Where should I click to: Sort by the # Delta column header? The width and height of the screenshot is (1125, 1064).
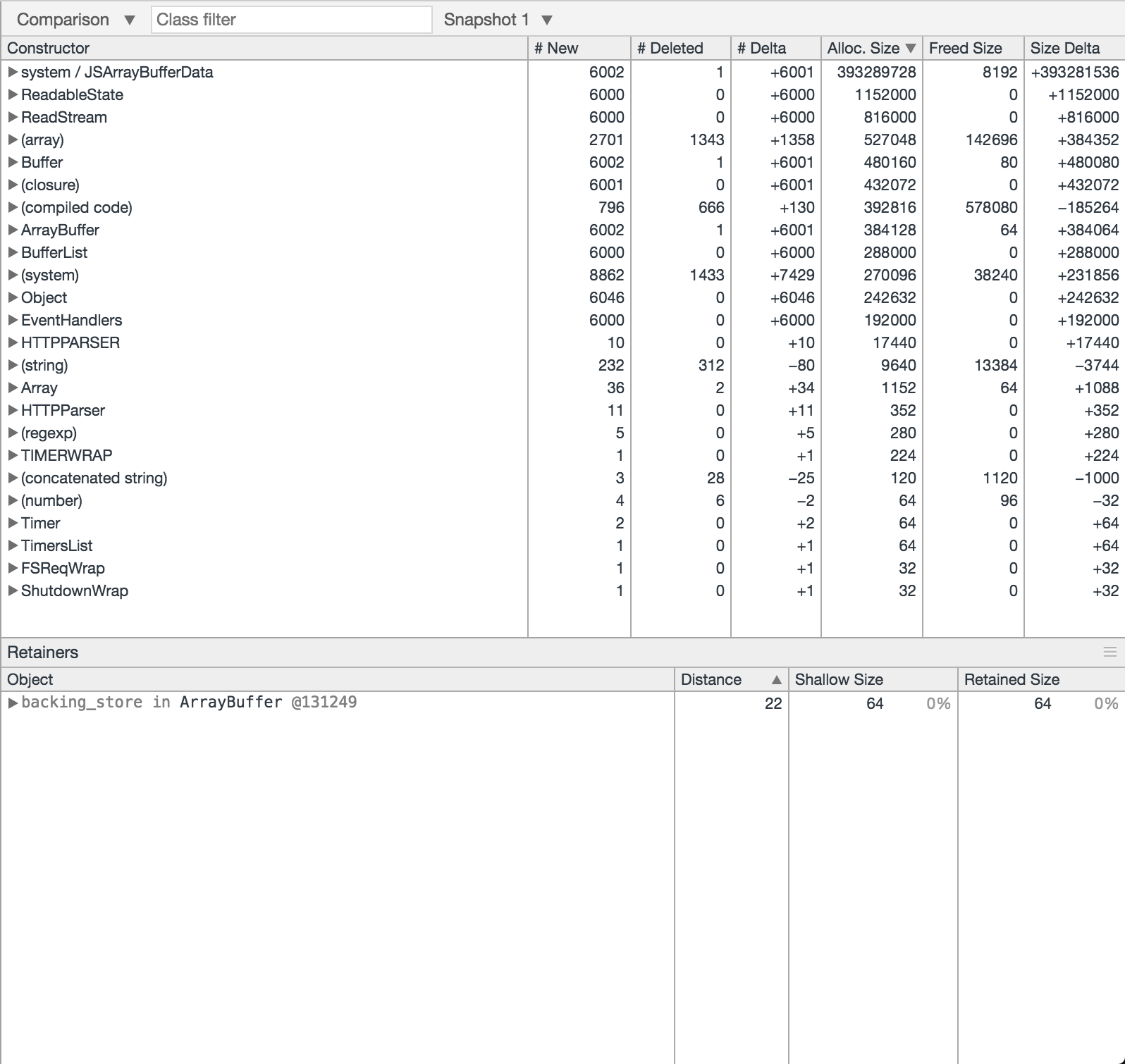point(776,48)
